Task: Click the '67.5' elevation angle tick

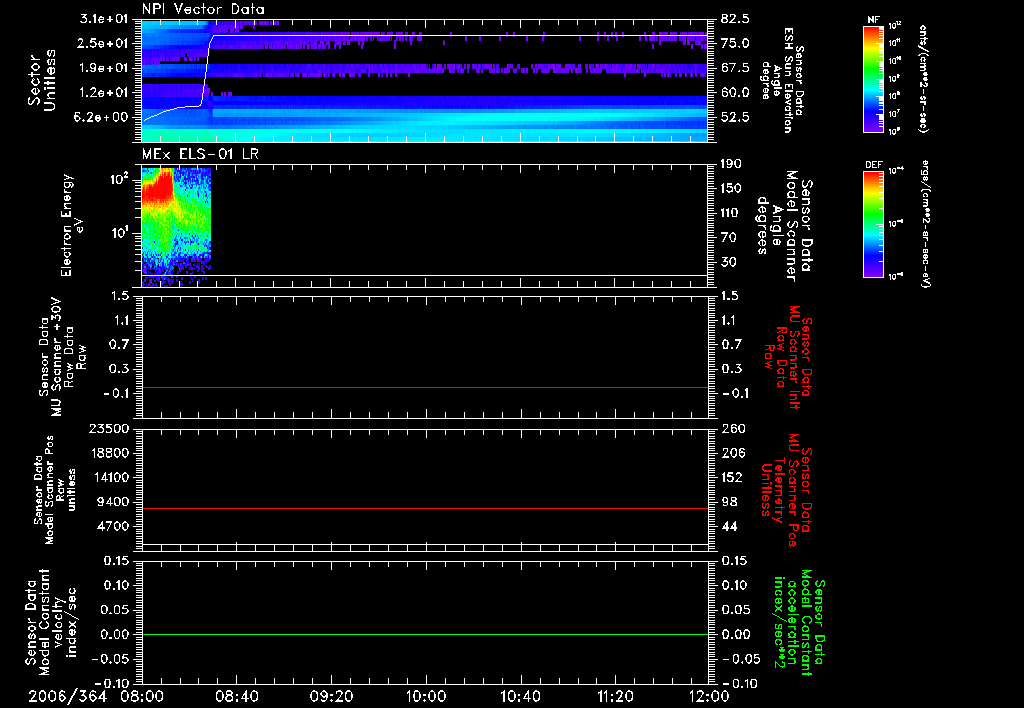Action: [x=735, y=68]
